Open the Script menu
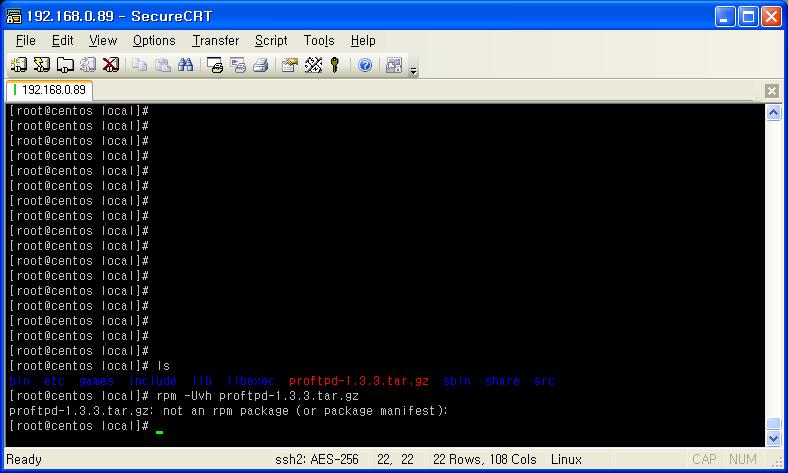Viewport: 788px width, 473px height. [x=271, y=40]
